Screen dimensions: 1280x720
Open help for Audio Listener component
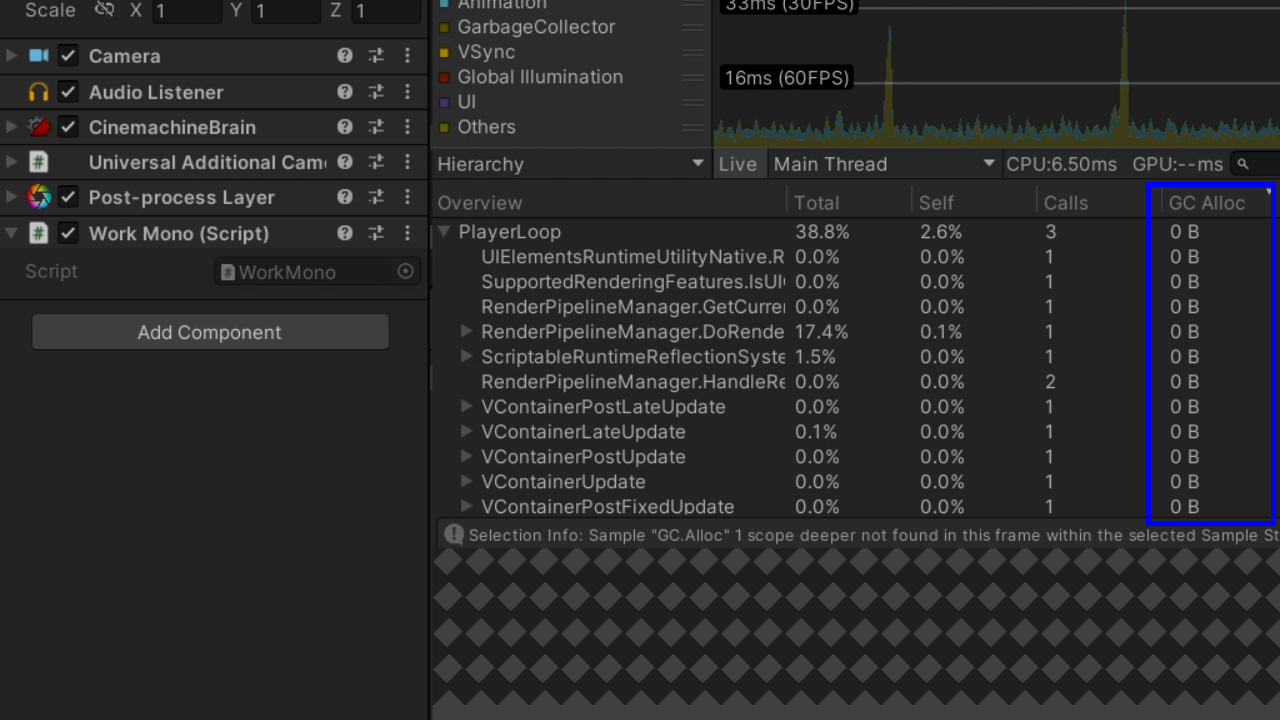tap(345, 92)
